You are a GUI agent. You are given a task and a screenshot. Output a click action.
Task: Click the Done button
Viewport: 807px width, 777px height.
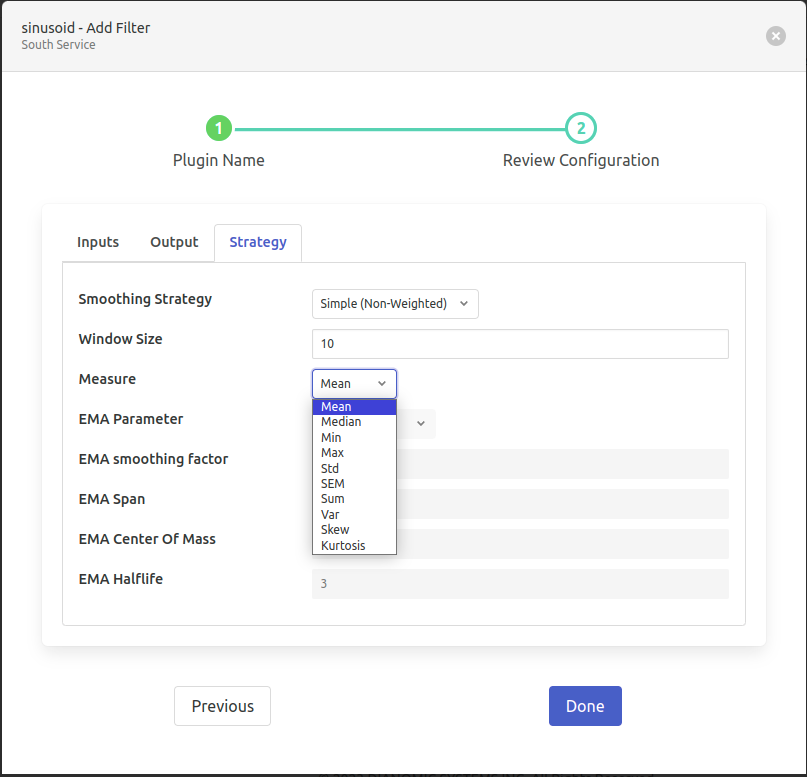[585, 706]
